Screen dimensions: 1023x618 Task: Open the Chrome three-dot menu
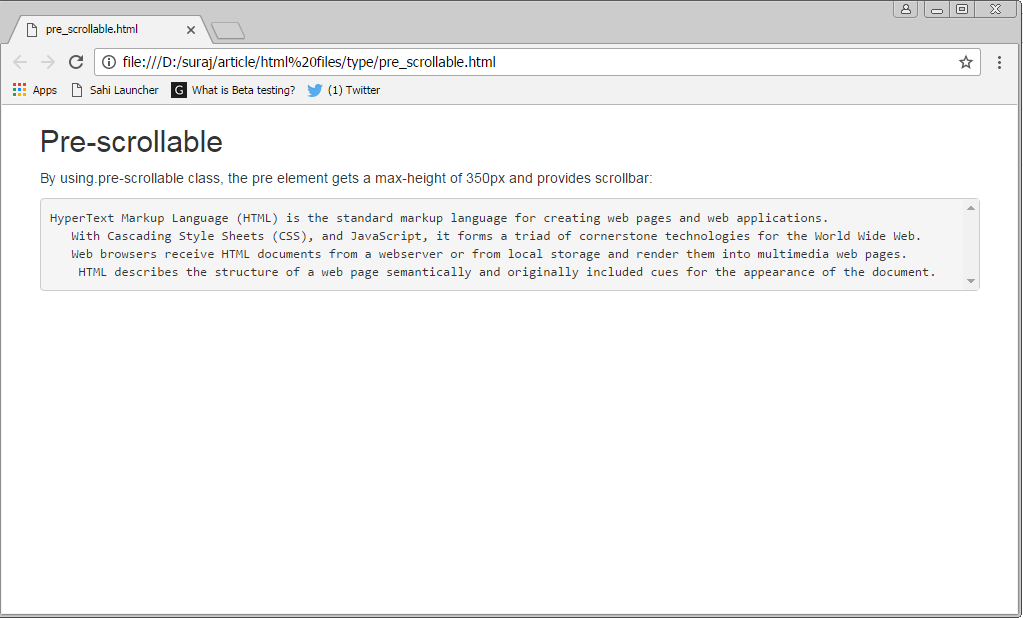click(x=999, y=62)
